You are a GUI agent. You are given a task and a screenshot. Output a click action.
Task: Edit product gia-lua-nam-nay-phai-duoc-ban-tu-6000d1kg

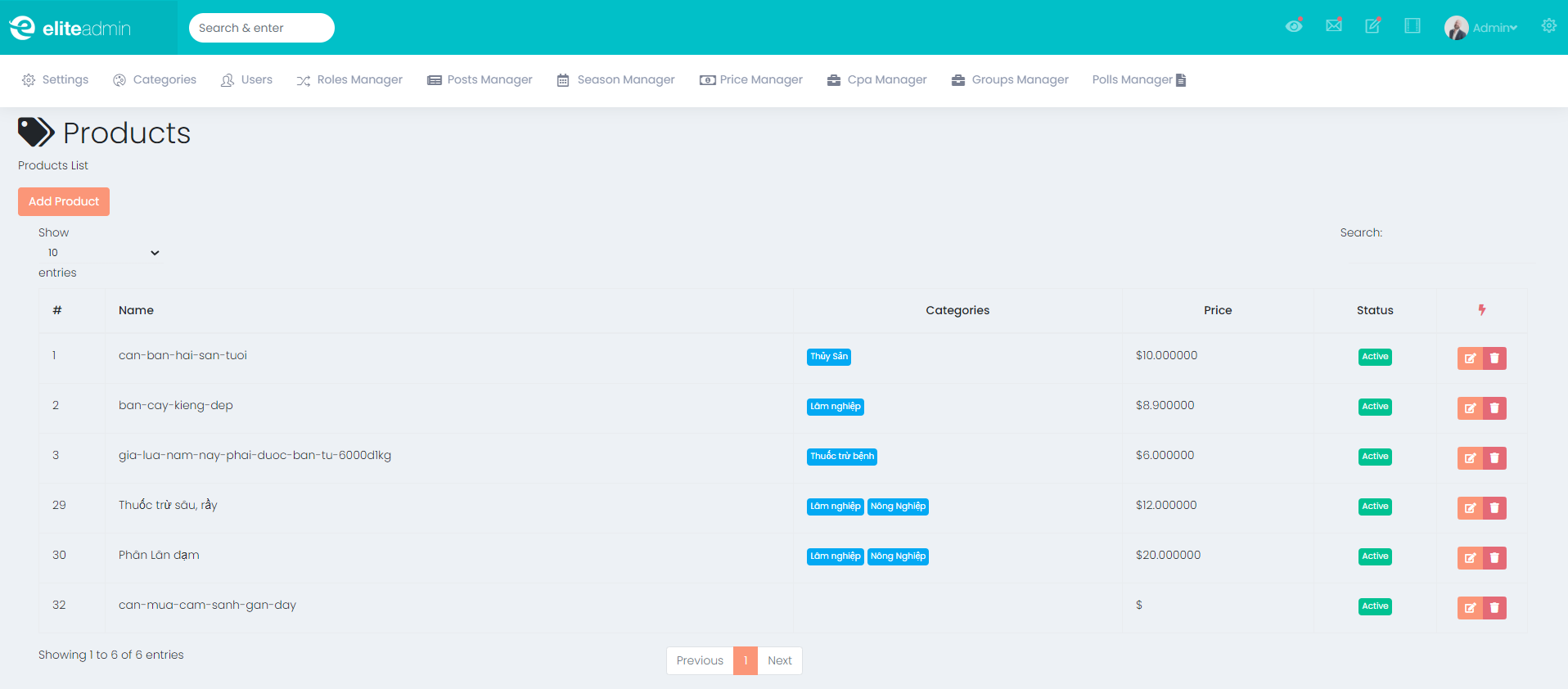click(x=1470, y=458)
